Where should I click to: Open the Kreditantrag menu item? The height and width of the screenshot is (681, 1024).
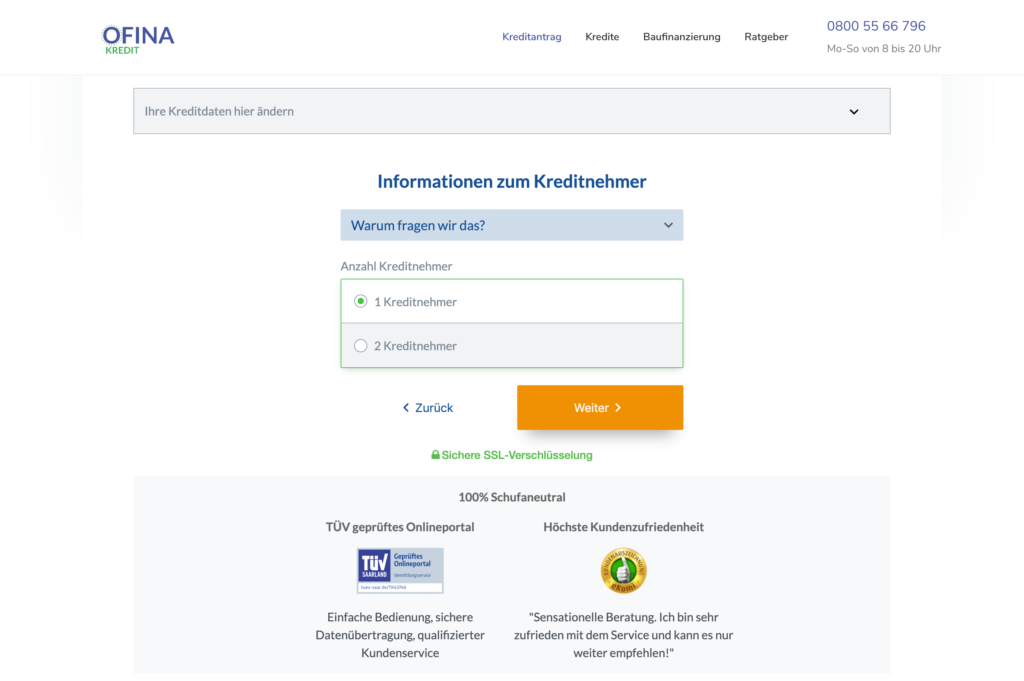point(532,37)
